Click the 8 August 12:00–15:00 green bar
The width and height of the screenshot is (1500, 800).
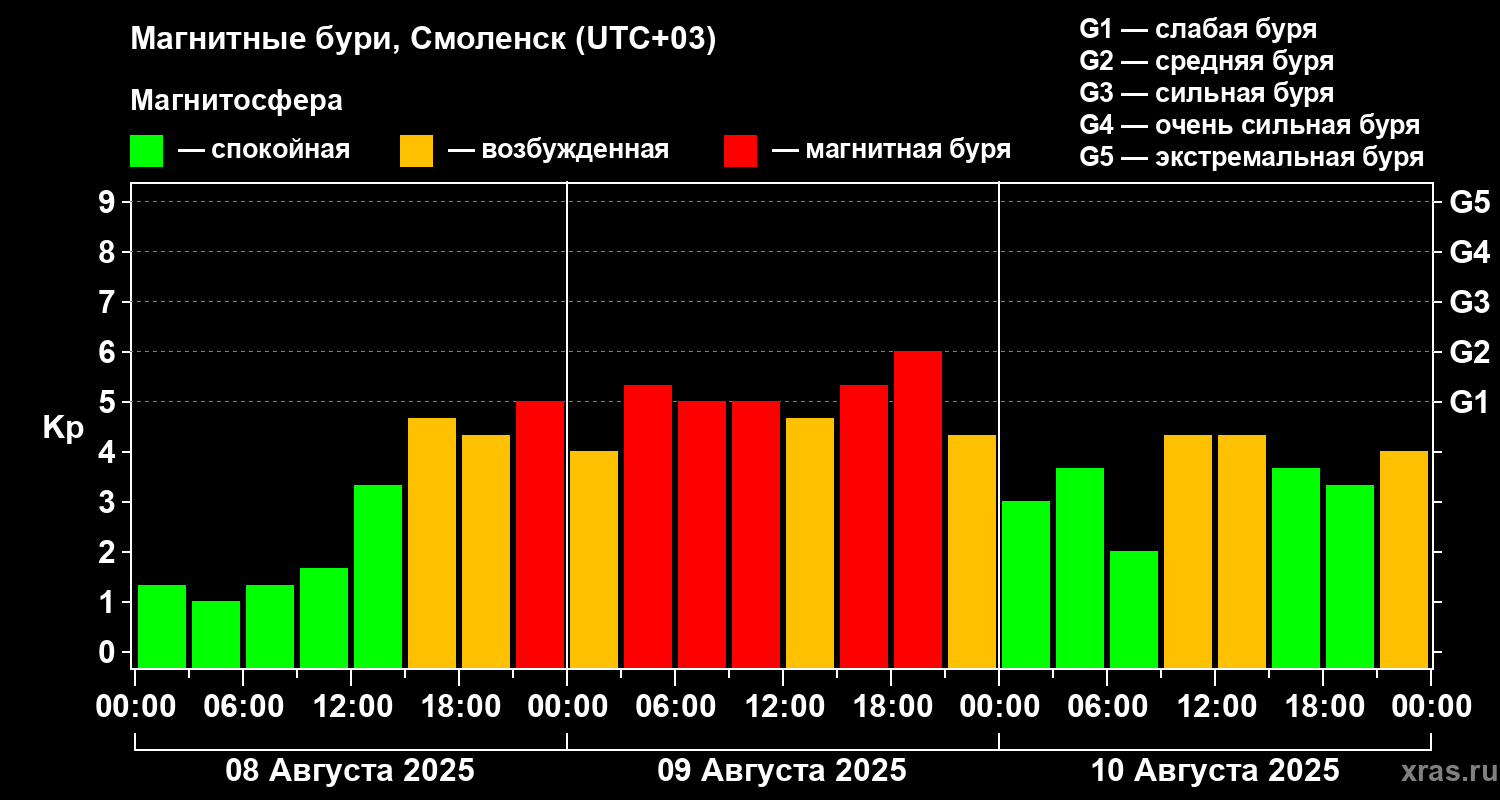pos(378,576)
